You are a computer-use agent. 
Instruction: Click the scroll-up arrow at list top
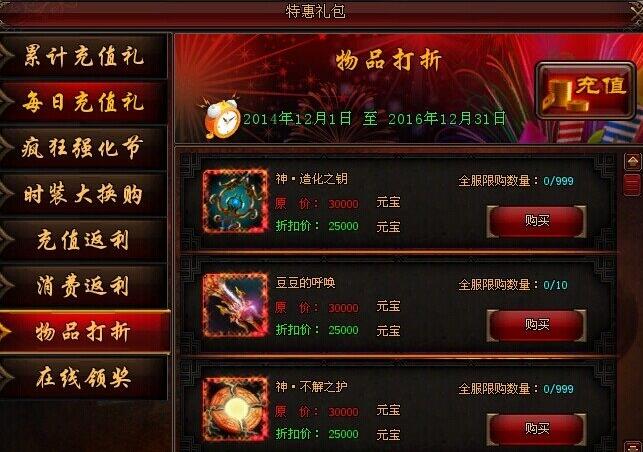coord(633,161)
